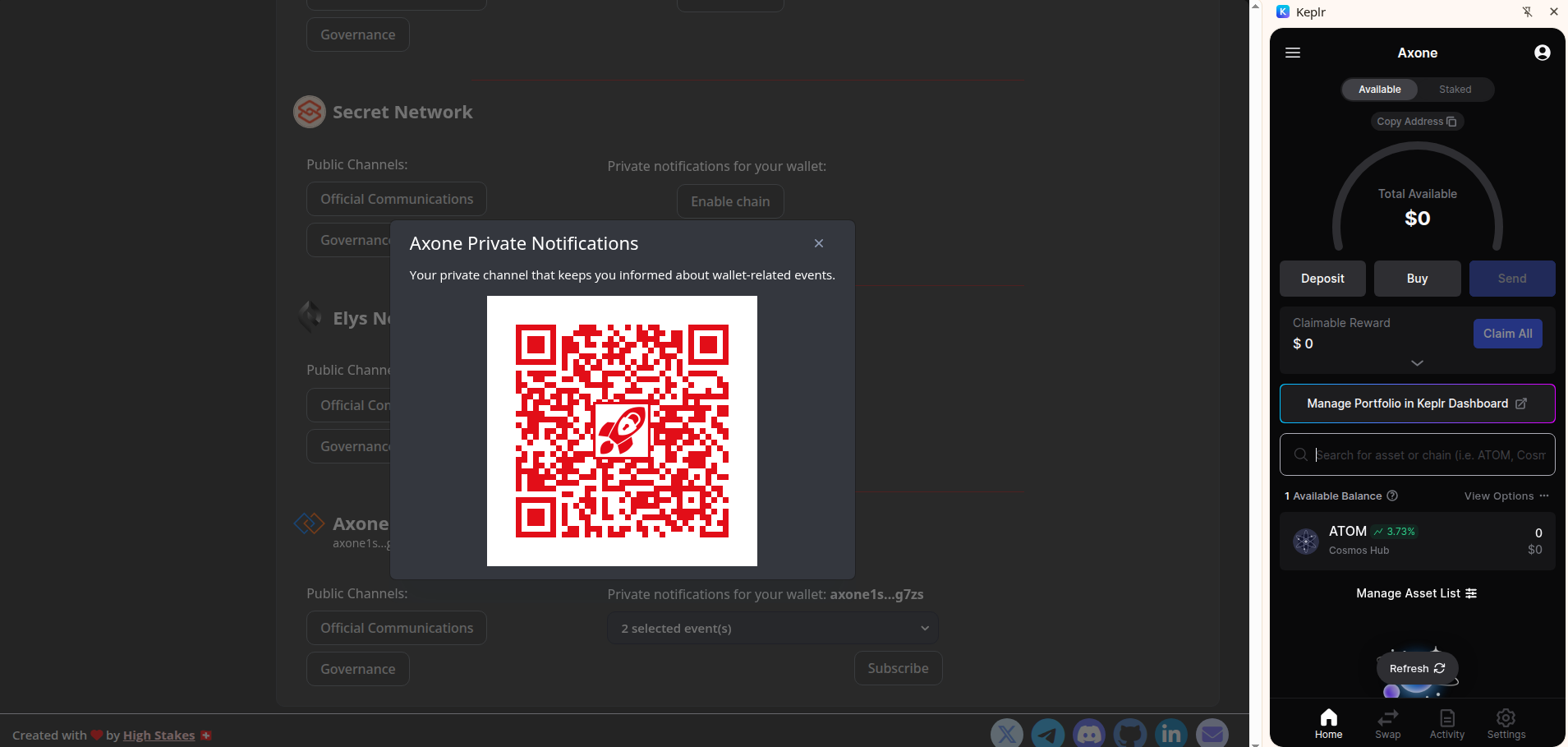Open the LinkedIn social icon

[1171, 734]
